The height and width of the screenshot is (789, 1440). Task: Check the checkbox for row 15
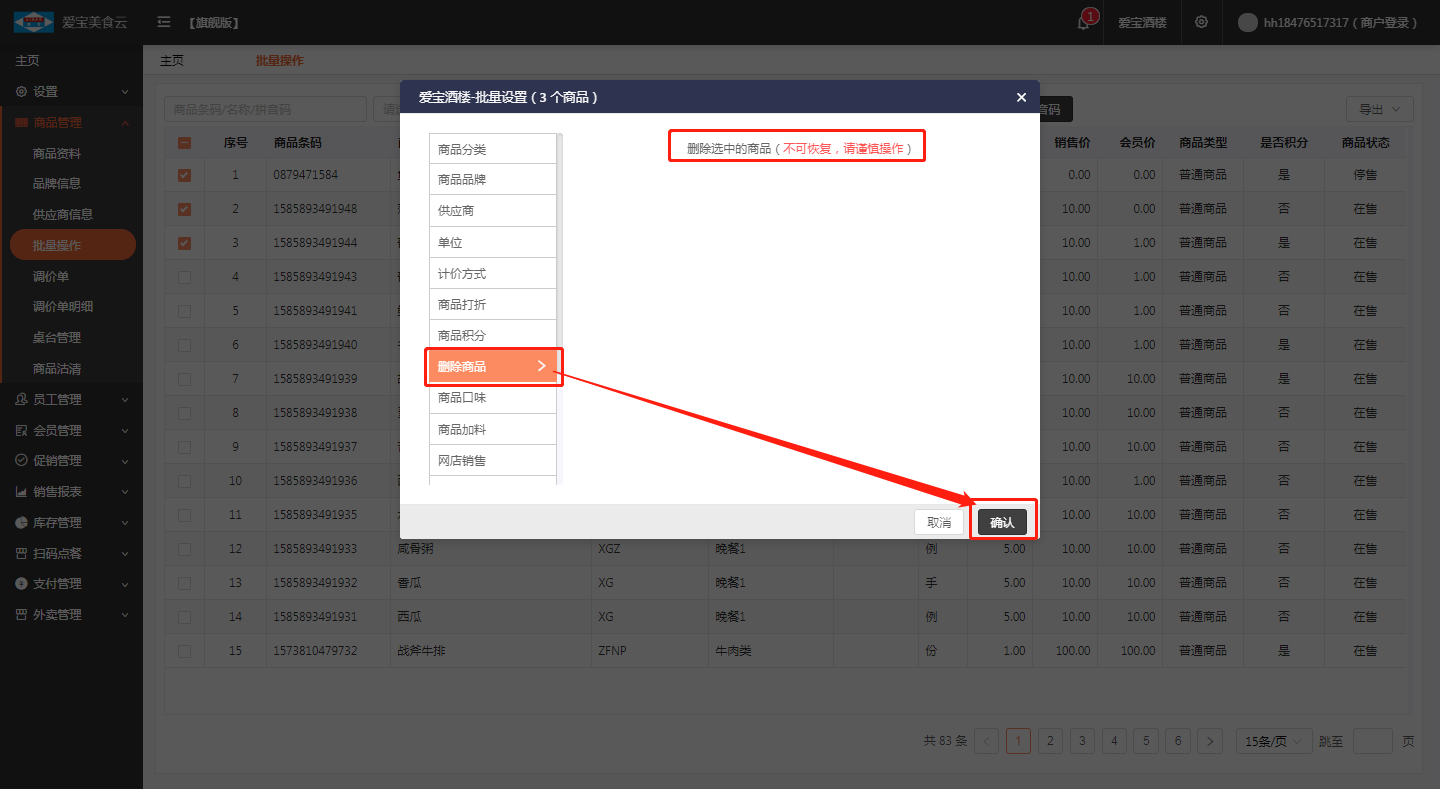pos(184,651)
